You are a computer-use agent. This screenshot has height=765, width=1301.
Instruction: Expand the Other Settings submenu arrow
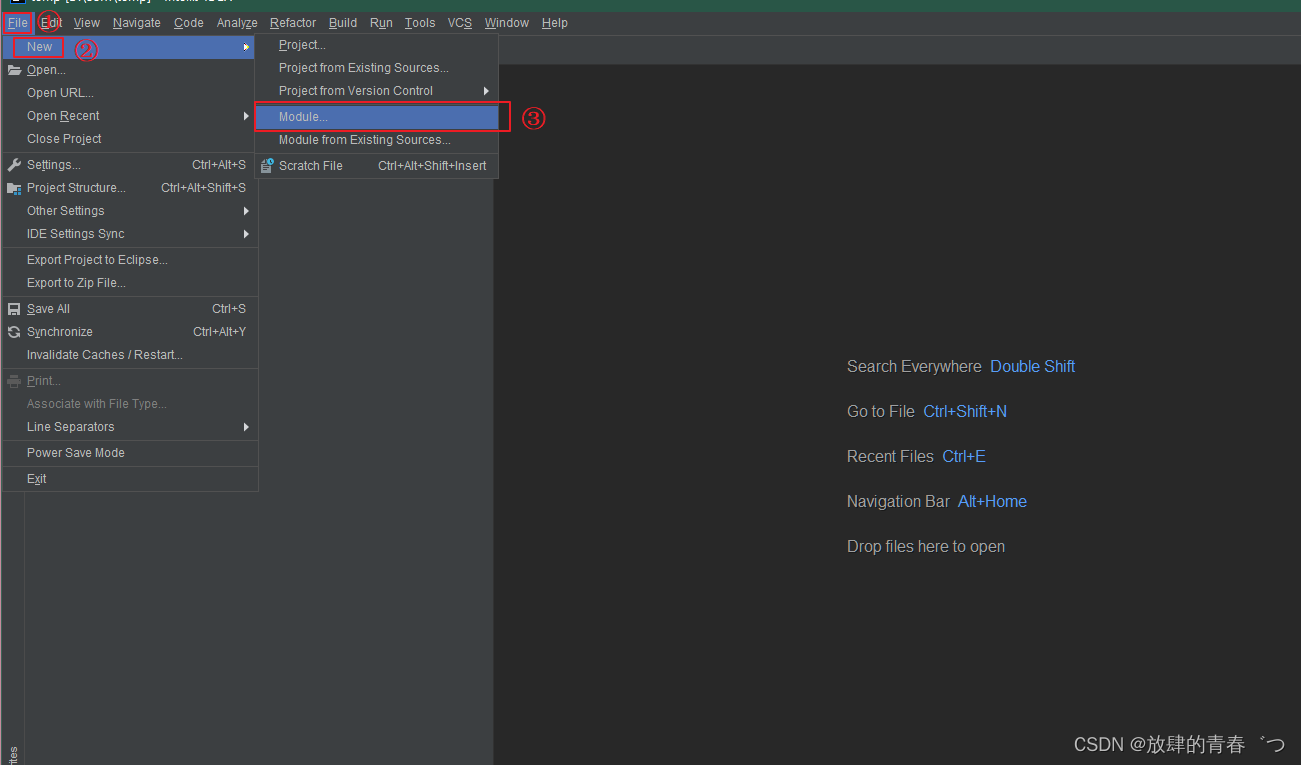pyautogui.click(x=246, y=211)
